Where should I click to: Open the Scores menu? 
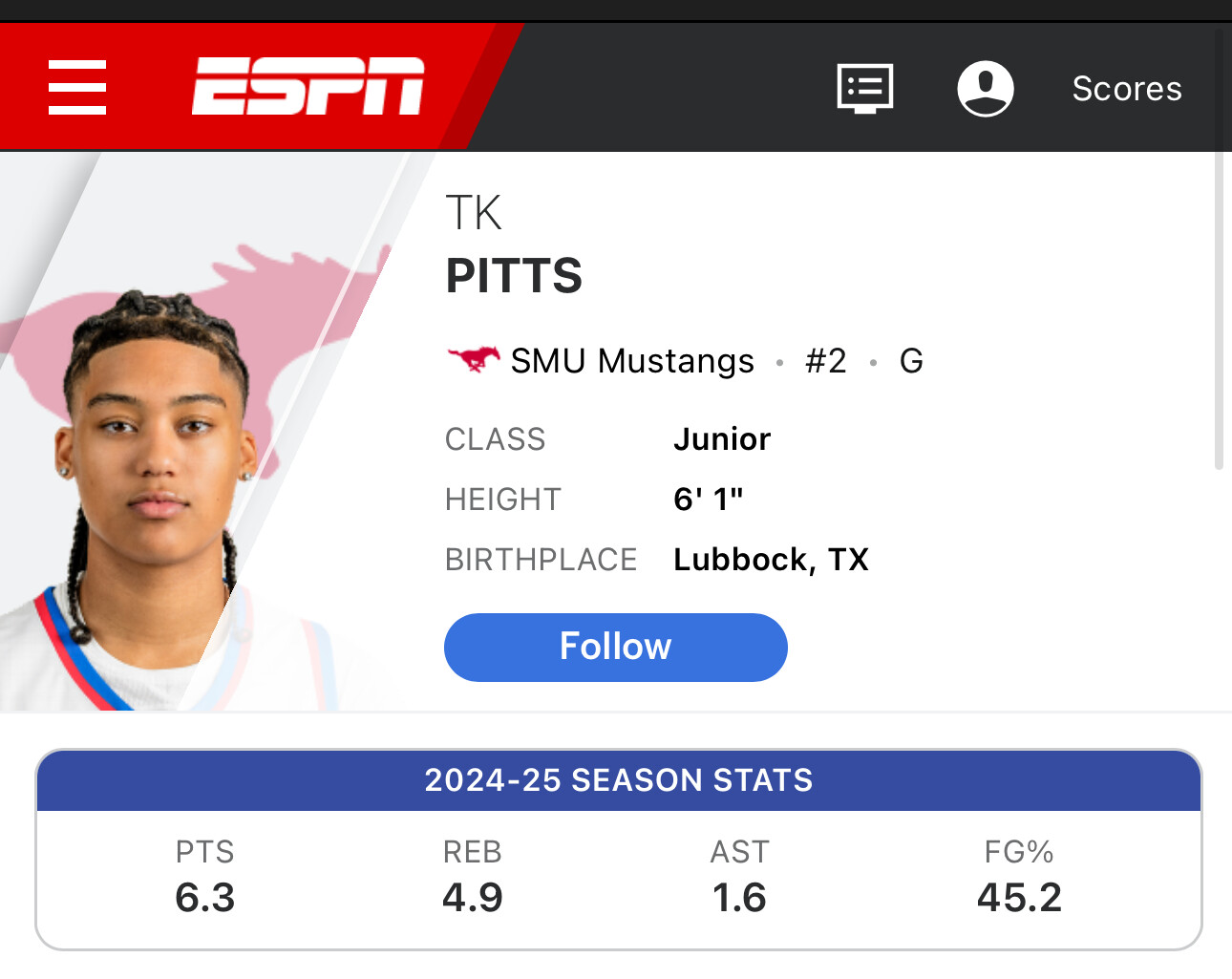[1127, 88]
